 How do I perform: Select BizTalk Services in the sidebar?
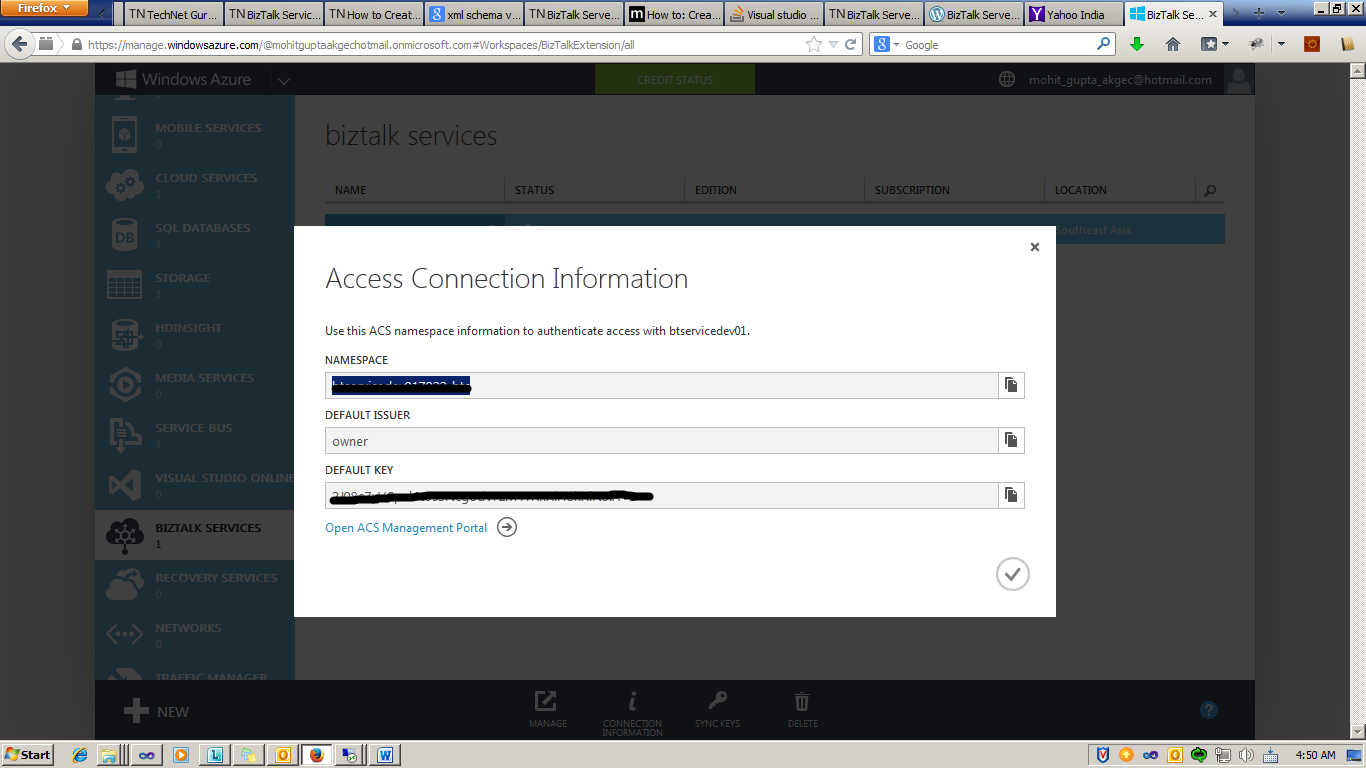(195, 535)
